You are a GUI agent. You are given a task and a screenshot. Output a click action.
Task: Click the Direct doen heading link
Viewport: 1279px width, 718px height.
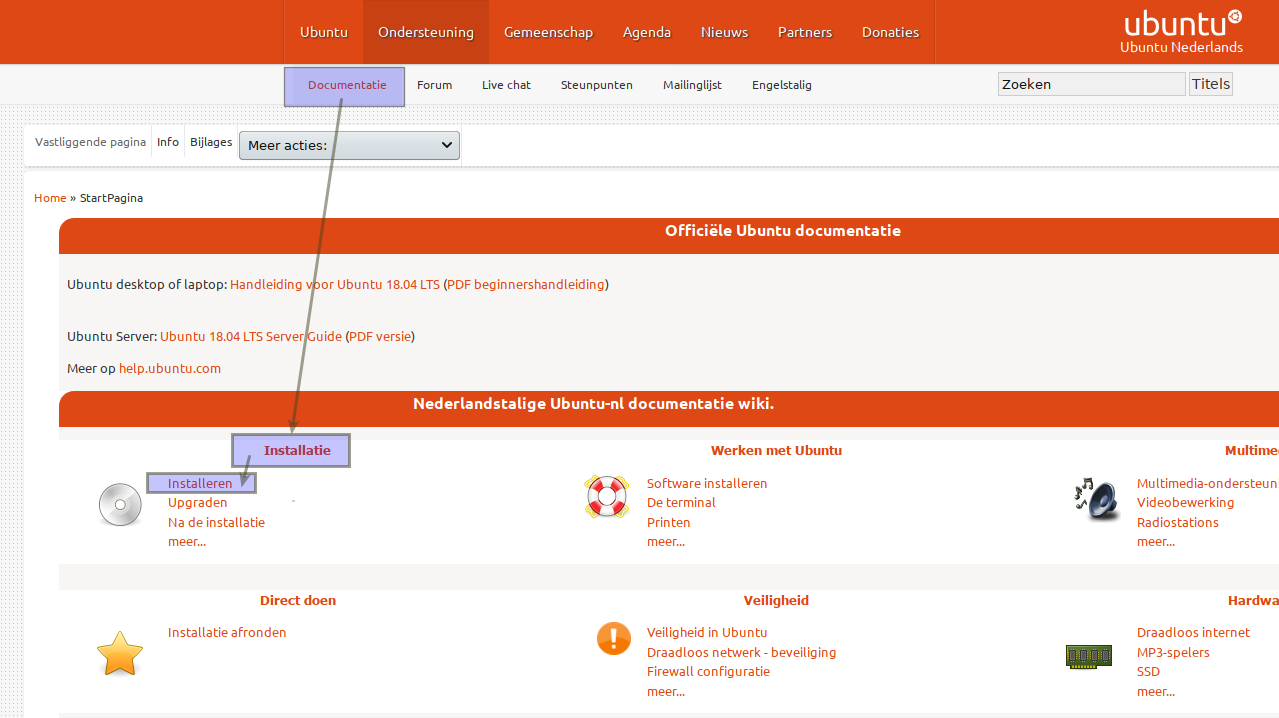tap(298, 601)
